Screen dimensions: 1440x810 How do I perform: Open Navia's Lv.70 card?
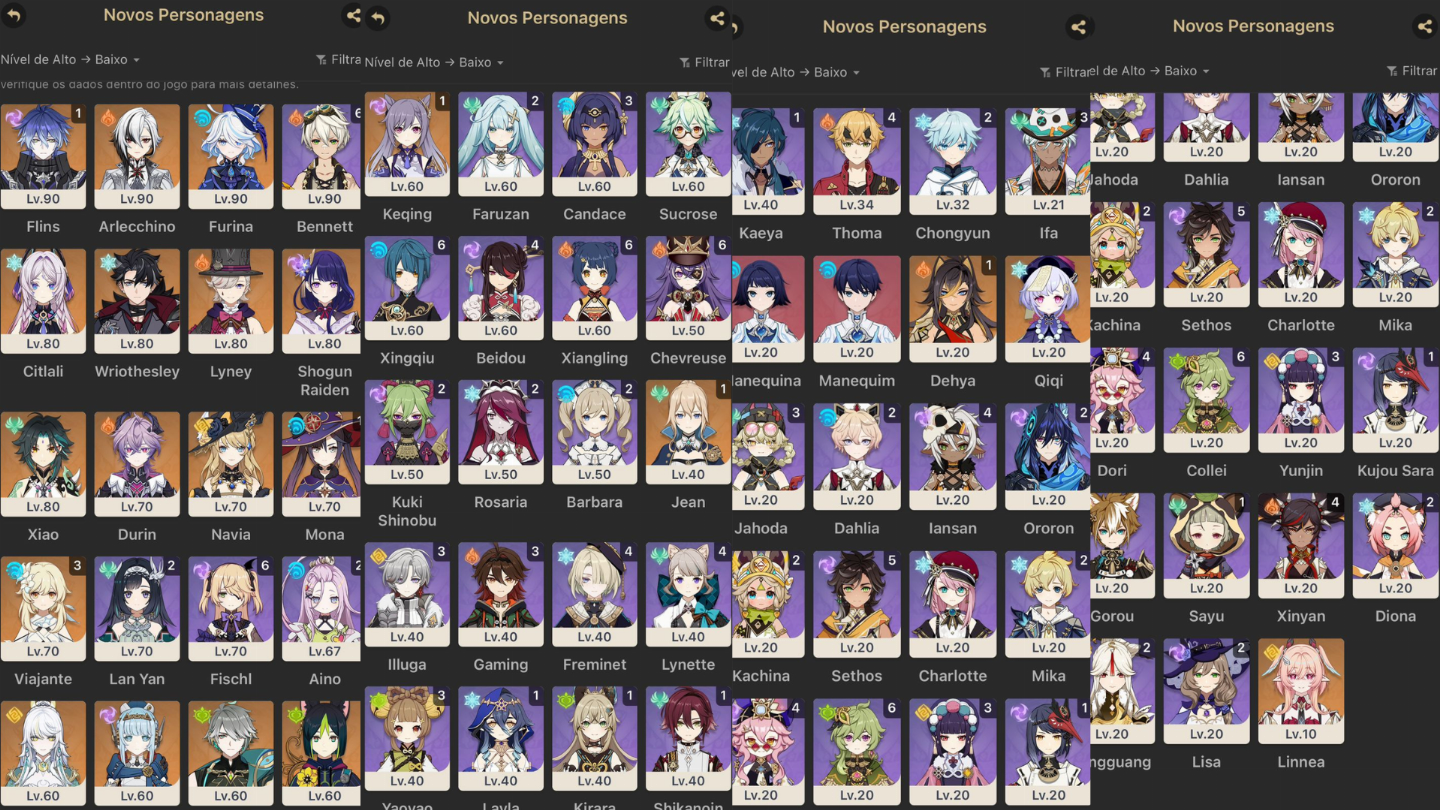click(x=231, y=464)
